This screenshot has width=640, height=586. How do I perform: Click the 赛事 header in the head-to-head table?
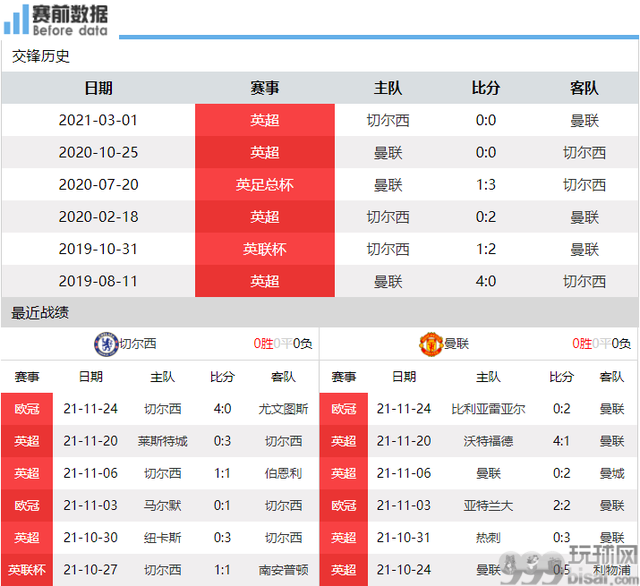pos(265,88)
